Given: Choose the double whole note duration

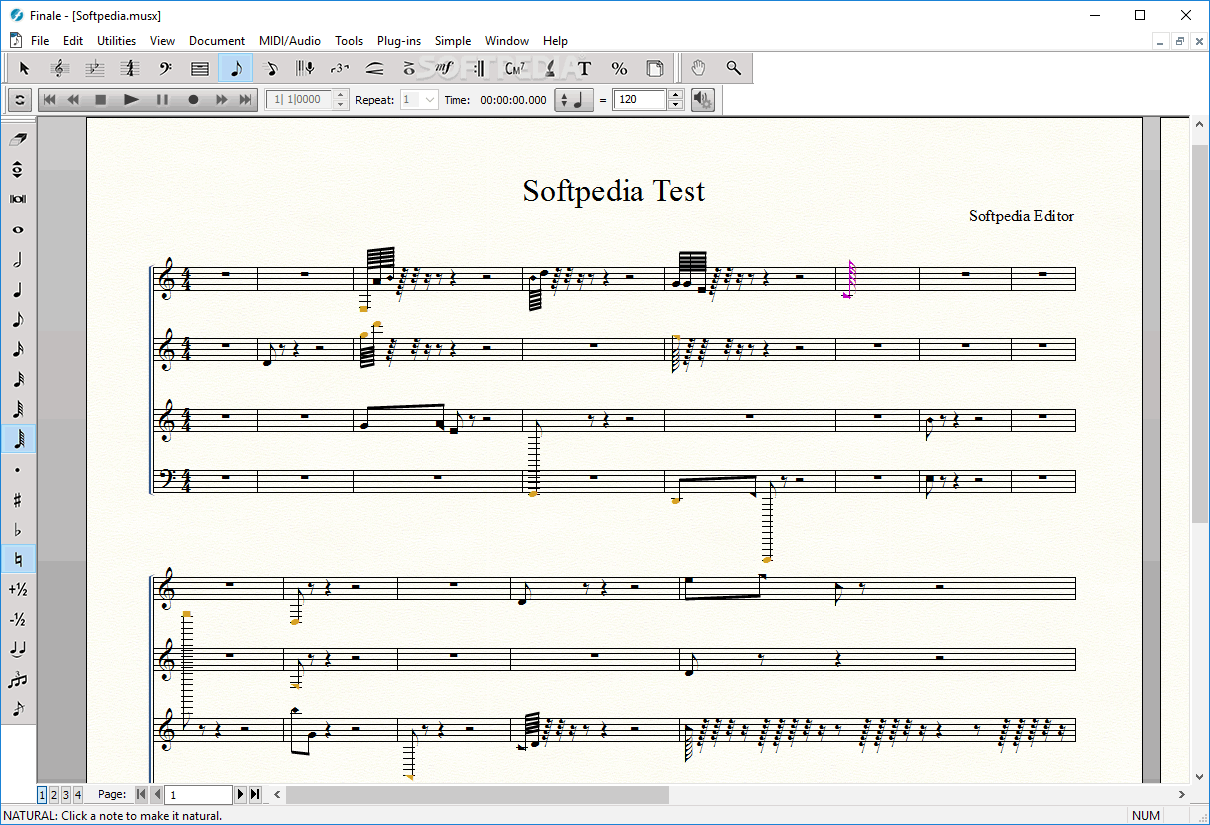Looking at the screenshot, I should point(18,199).
